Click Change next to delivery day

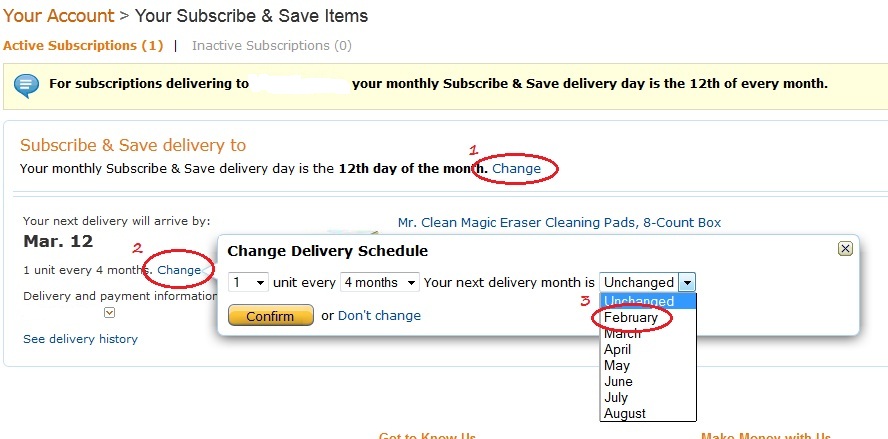click(516, 168)
